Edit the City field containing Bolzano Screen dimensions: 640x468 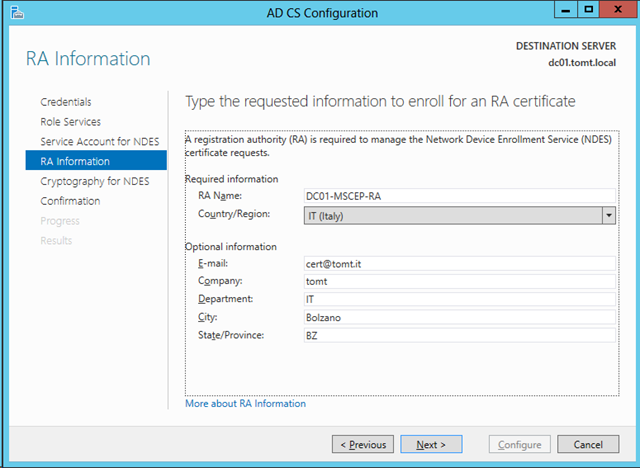click(x=460, y=317)
